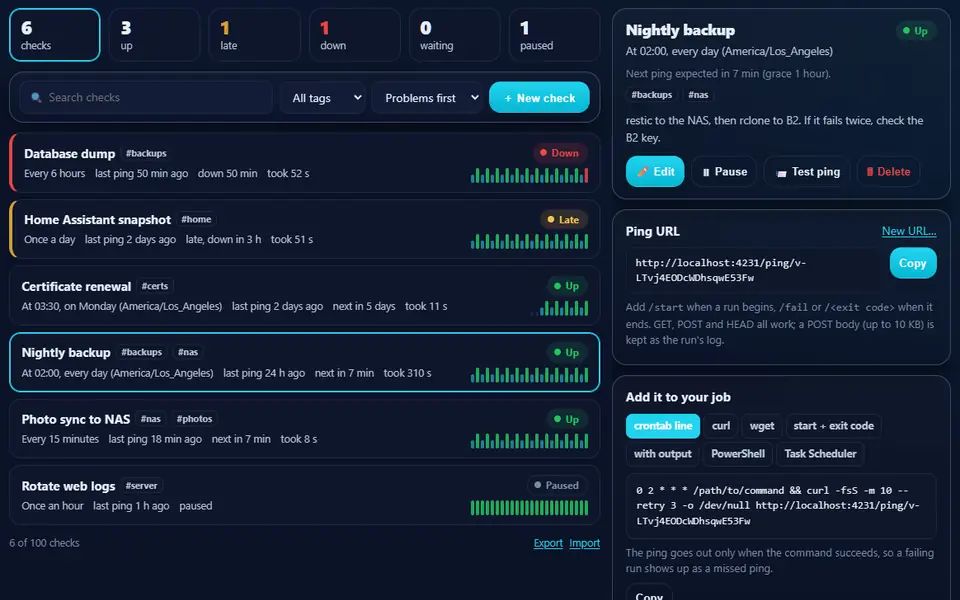Click the New URL... link
Screen dimensions: 960x600
click(909, 231)
